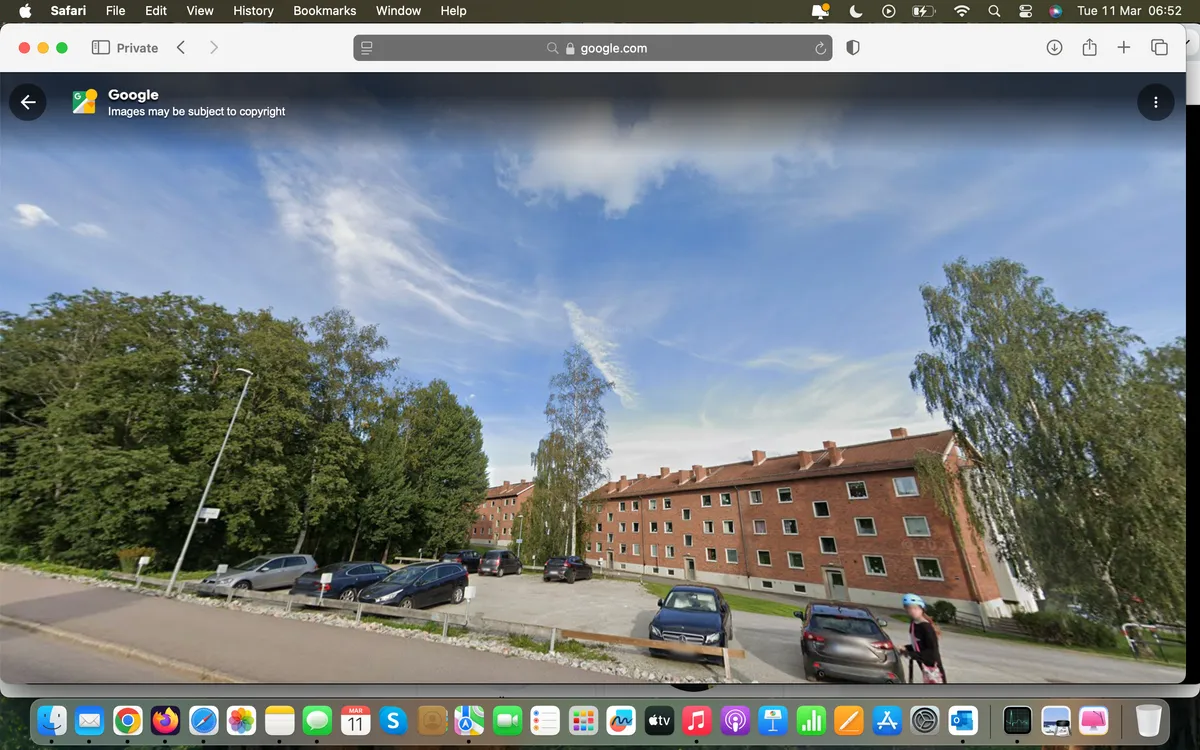
Task: Click the privacy report shield icon
Action: (853, 48)
